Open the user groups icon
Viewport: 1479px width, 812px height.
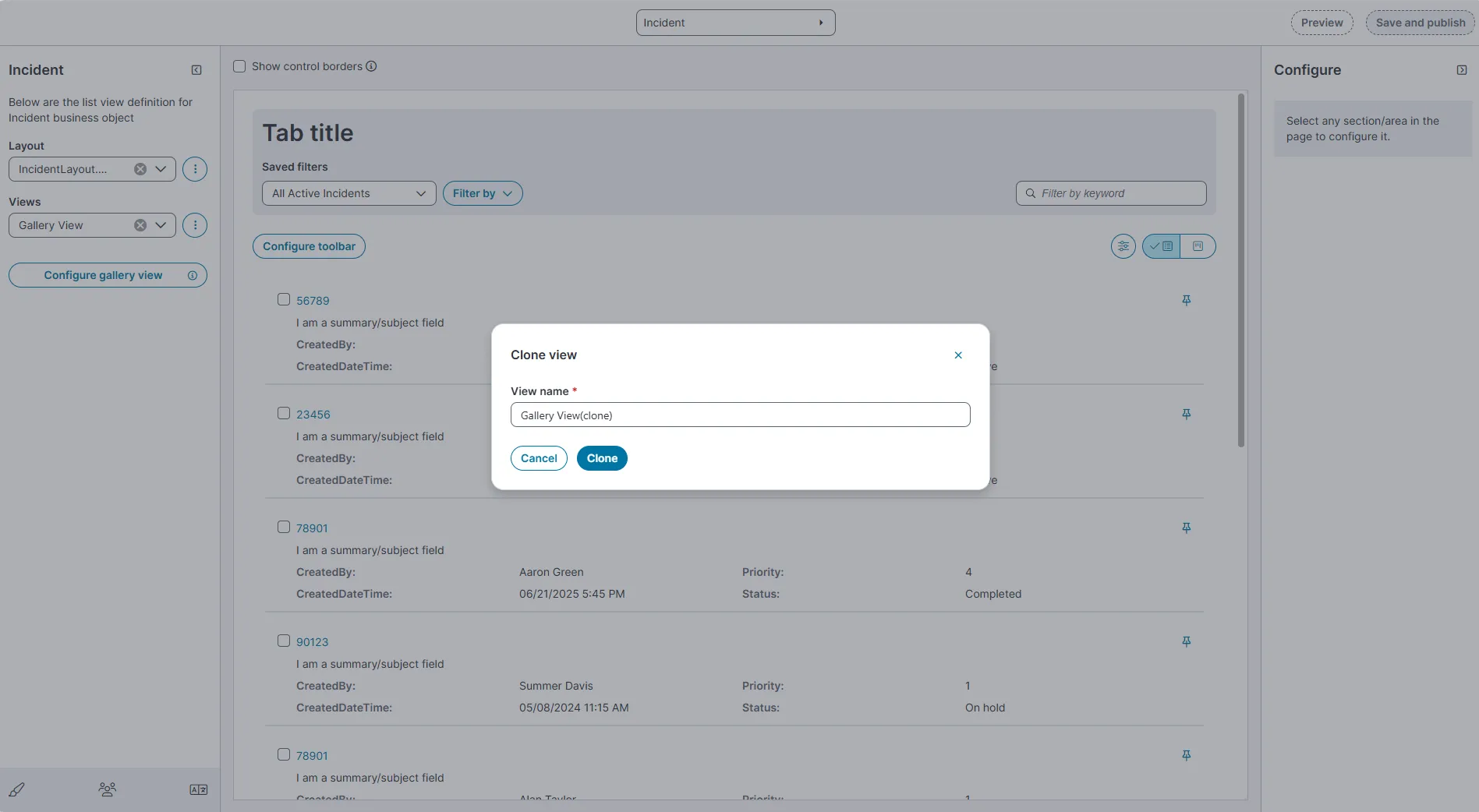pos(108,789)
